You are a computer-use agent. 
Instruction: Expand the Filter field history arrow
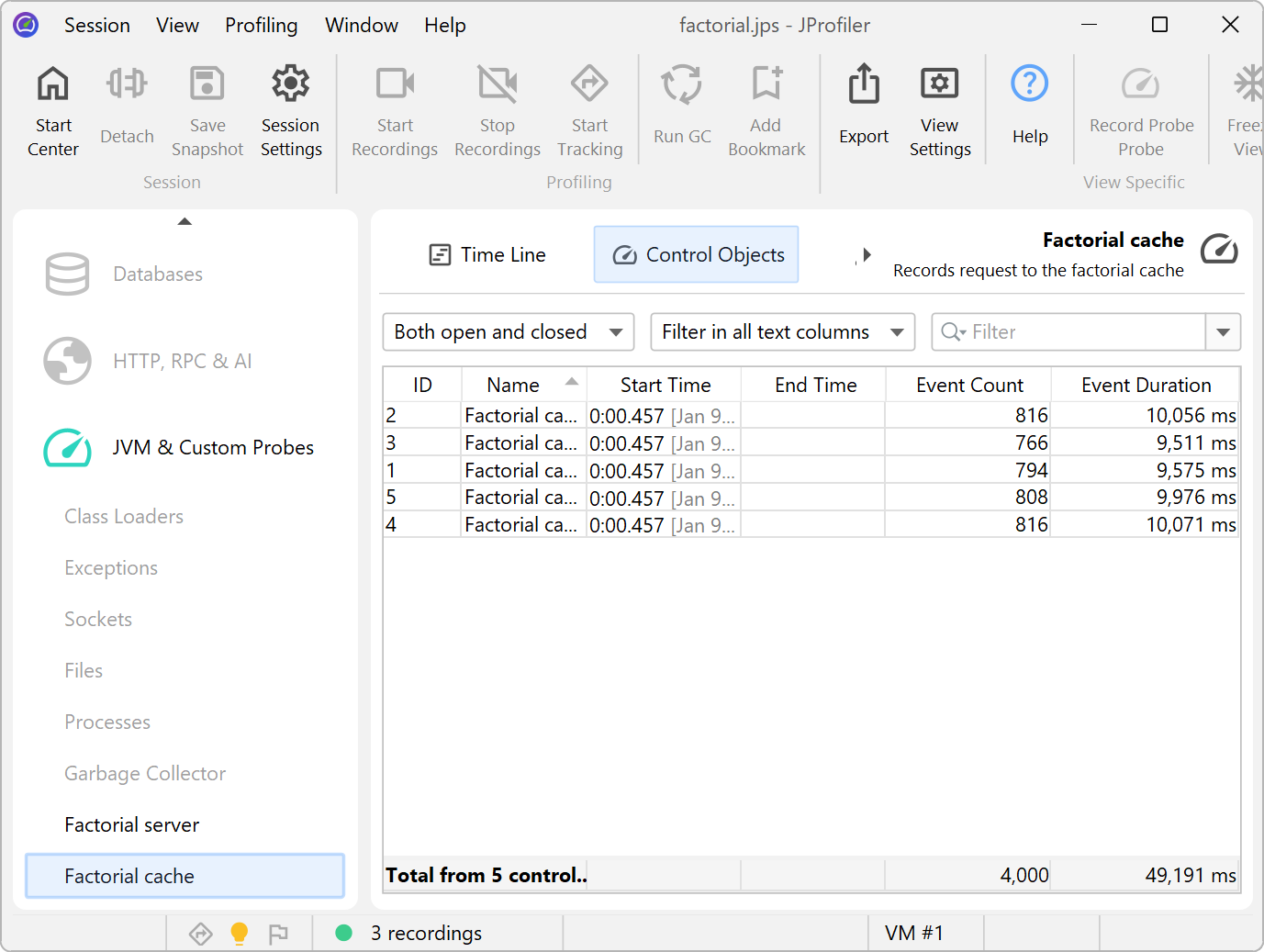coord(1223,332)
